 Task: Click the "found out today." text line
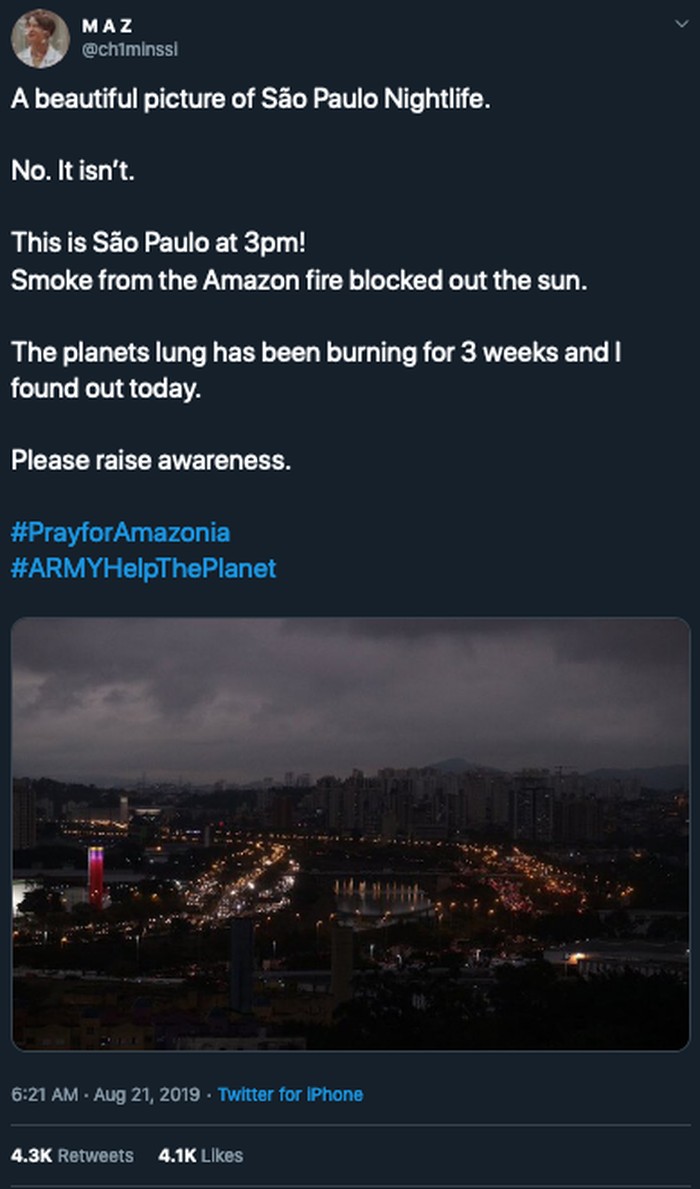[x=106, y=388]
